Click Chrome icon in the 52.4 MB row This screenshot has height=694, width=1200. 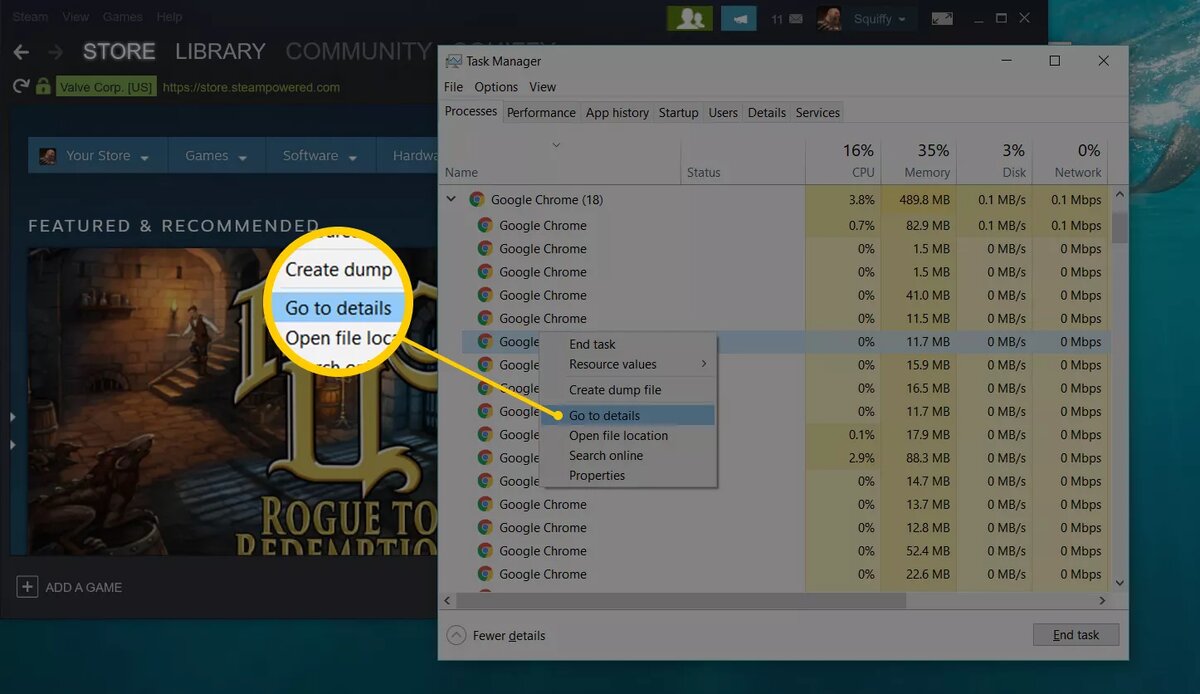(485, 551)
